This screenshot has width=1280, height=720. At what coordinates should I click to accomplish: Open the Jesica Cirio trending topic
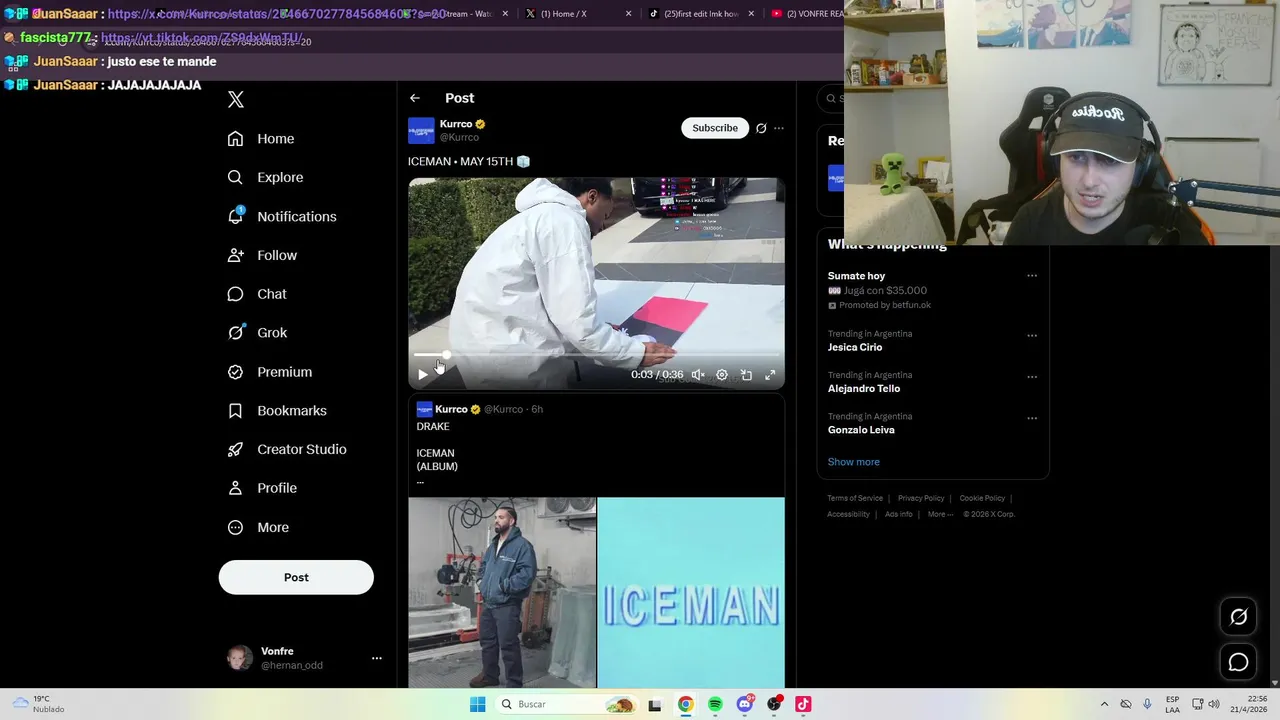(x=855, y=347)
